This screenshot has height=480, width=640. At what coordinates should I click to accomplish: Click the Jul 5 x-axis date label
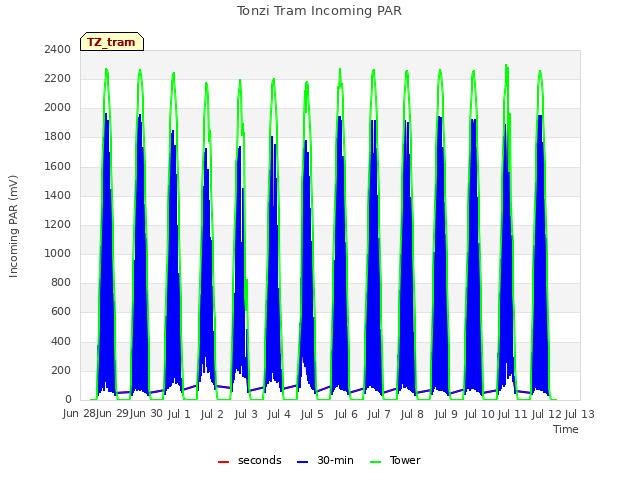tap(312, 414)
